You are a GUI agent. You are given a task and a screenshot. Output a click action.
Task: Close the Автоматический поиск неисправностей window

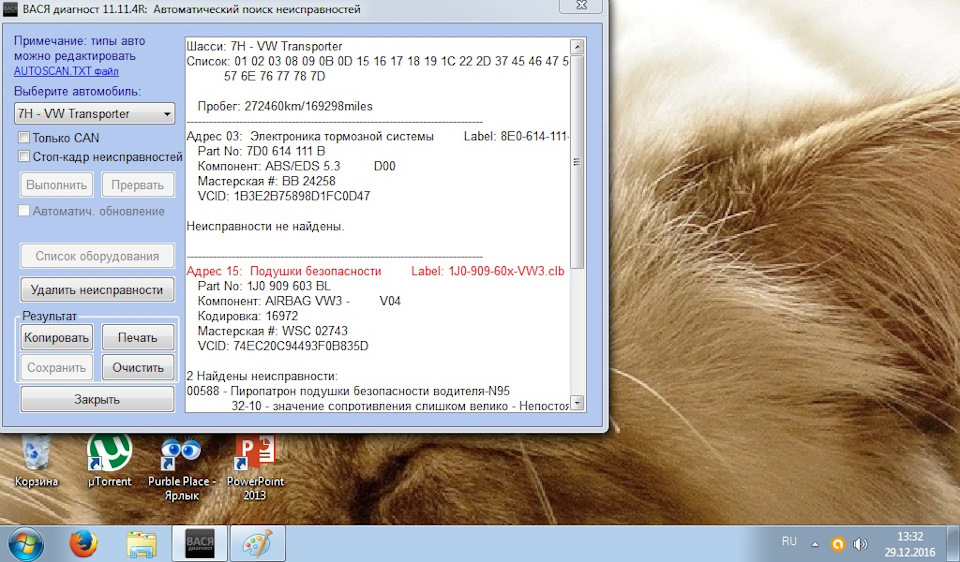(581, 5)
